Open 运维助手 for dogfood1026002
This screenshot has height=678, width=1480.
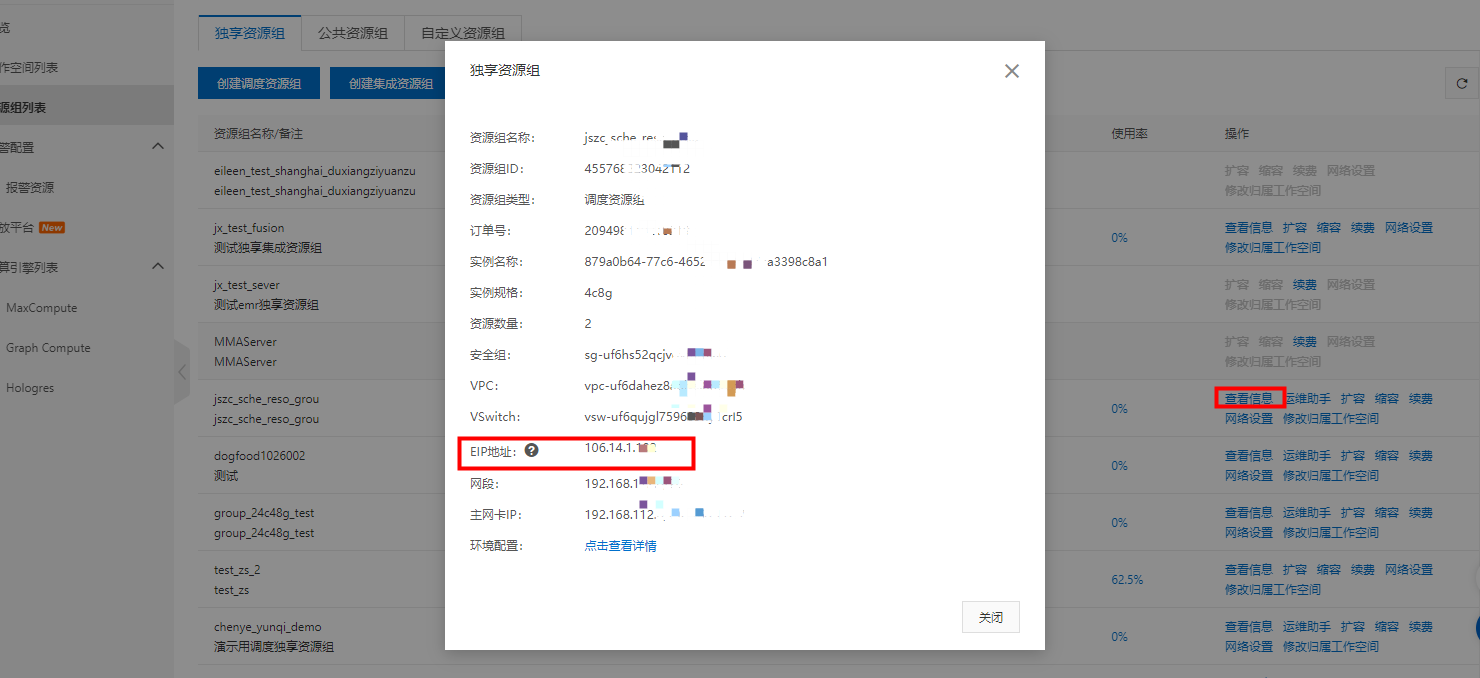pos(1307,456)
